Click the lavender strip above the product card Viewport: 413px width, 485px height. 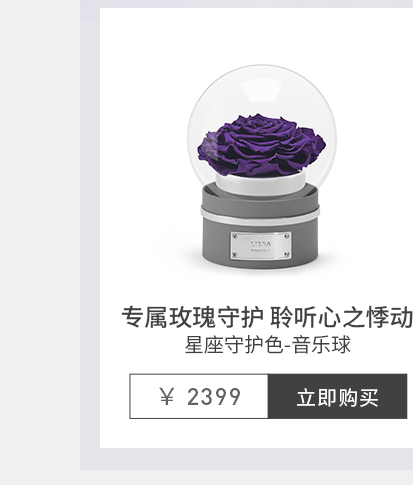[247, 4]
